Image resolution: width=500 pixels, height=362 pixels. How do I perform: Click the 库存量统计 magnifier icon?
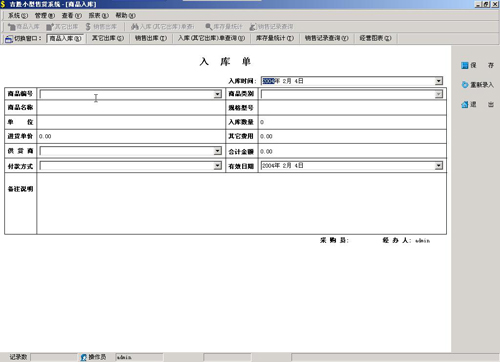[209, 27]
